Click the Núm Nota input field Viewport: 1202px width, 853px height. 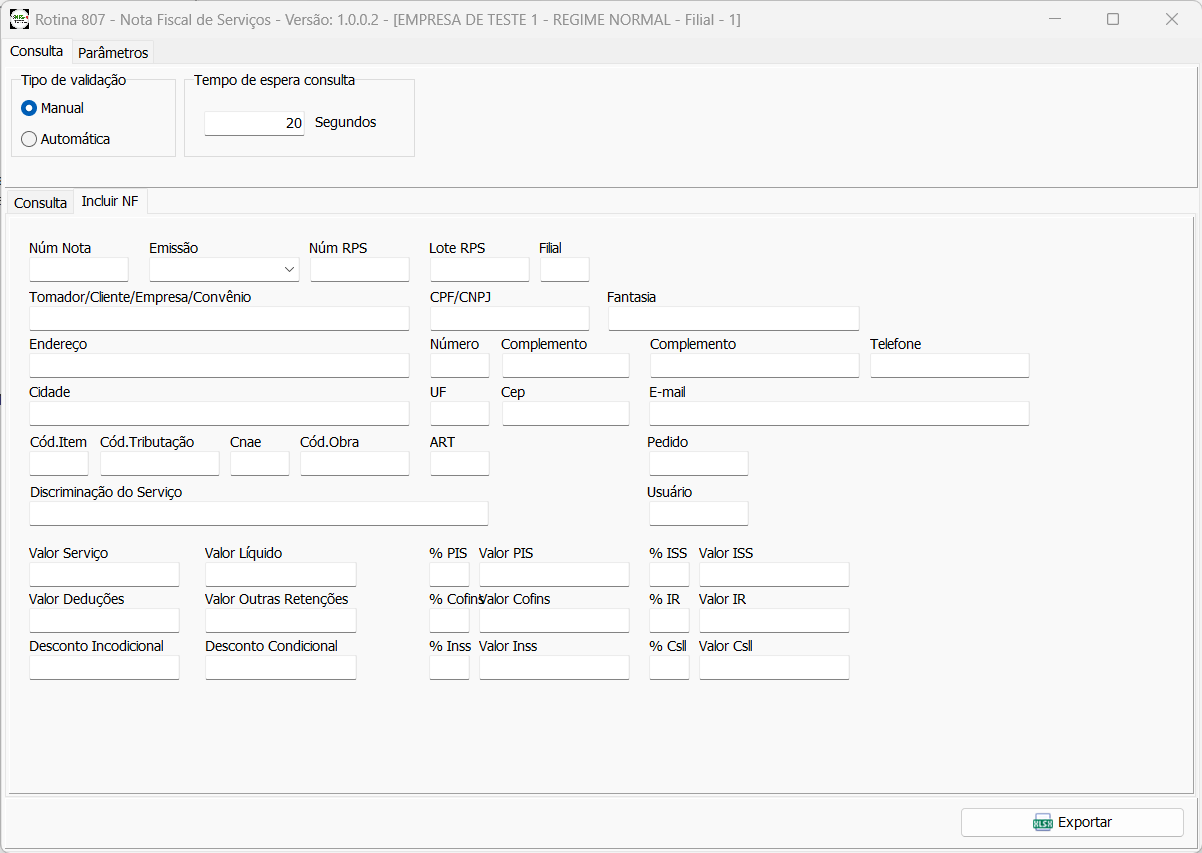tap(79, 270)
